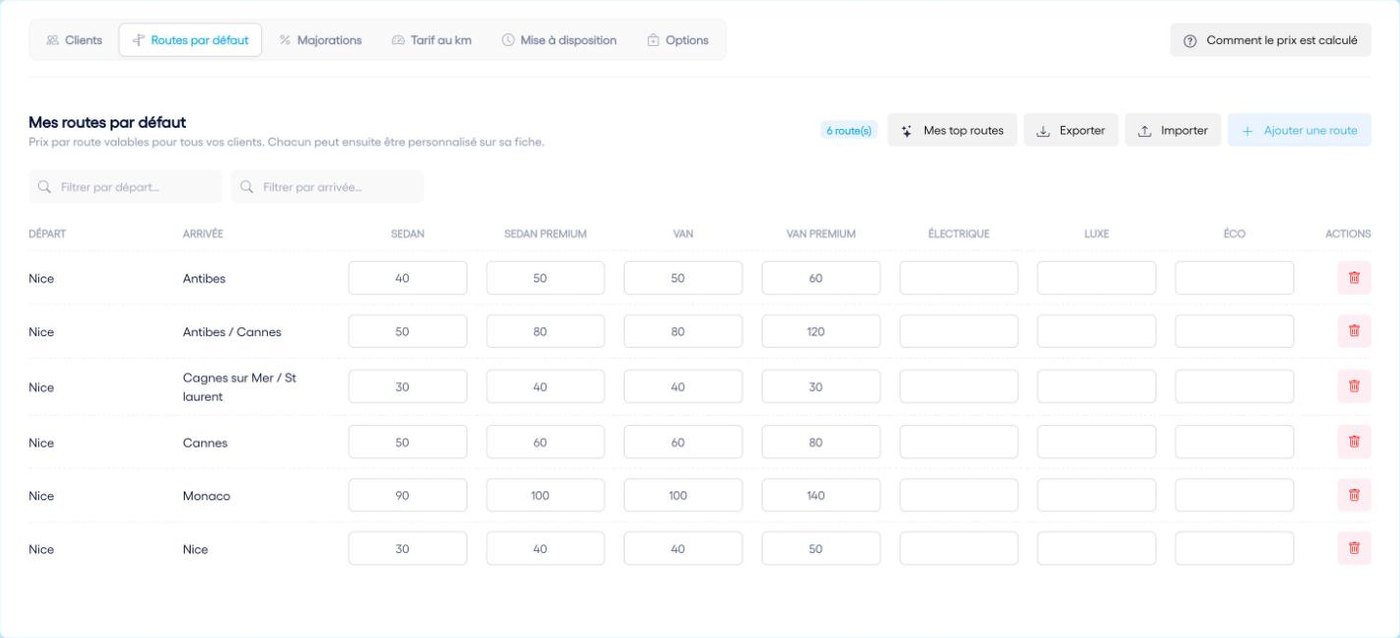
Task: Click the VAN PREMIUM column header
Action: (821, 234)
